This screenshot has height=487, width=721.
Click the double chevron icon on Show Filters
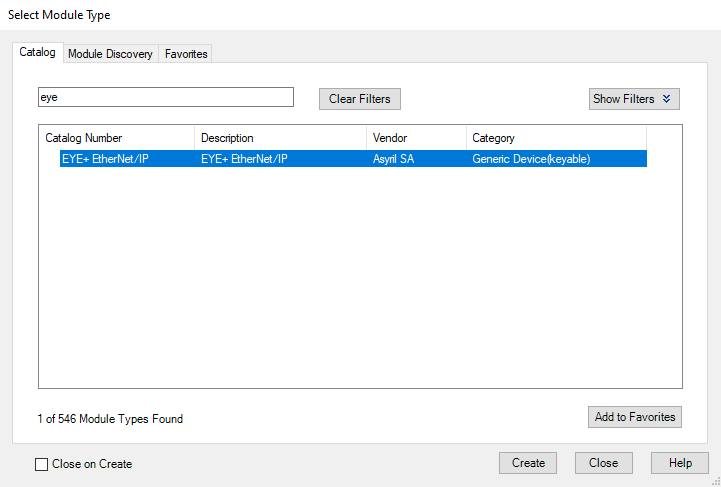[667, 99]
